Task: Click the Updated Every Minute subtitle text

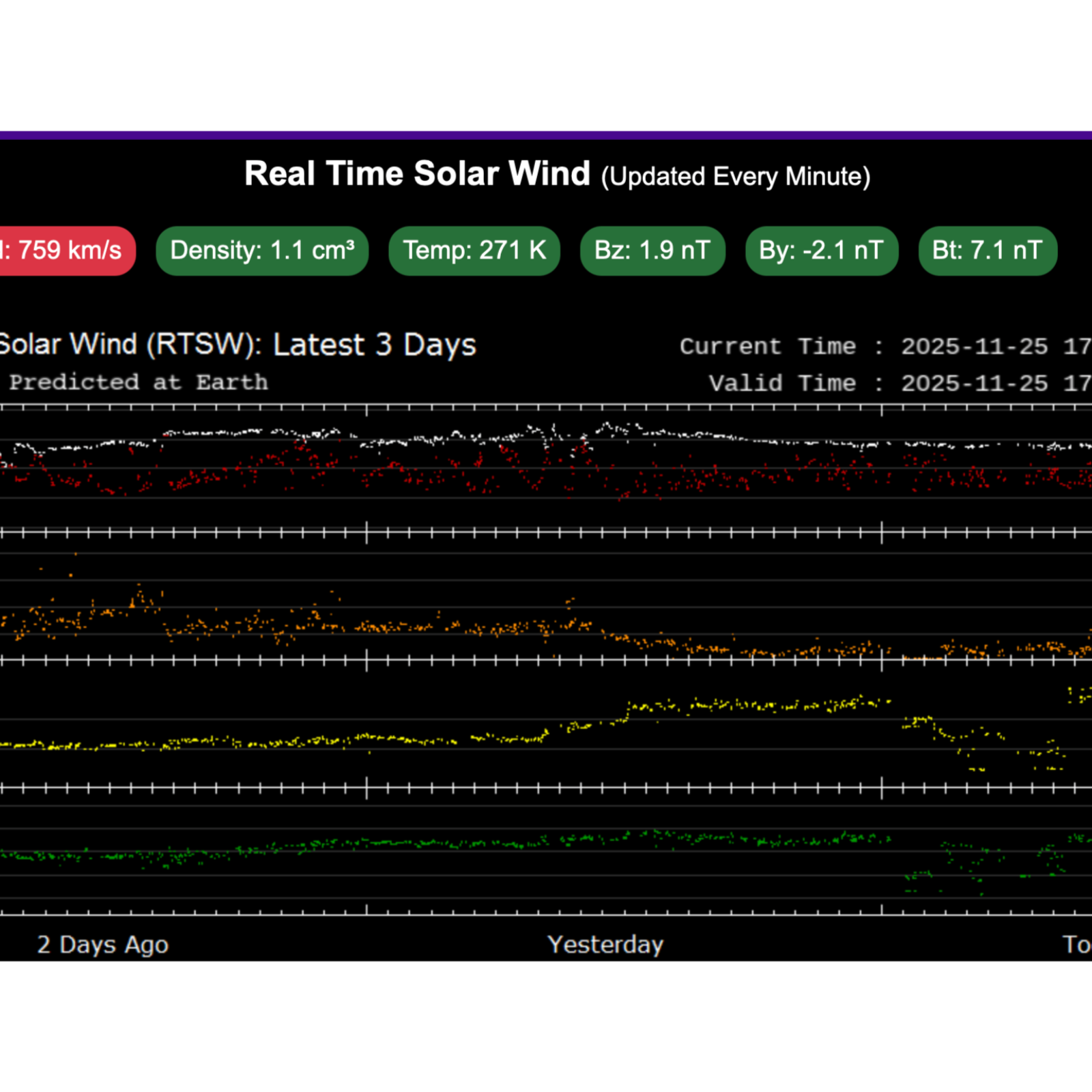Action: [735, 177]
